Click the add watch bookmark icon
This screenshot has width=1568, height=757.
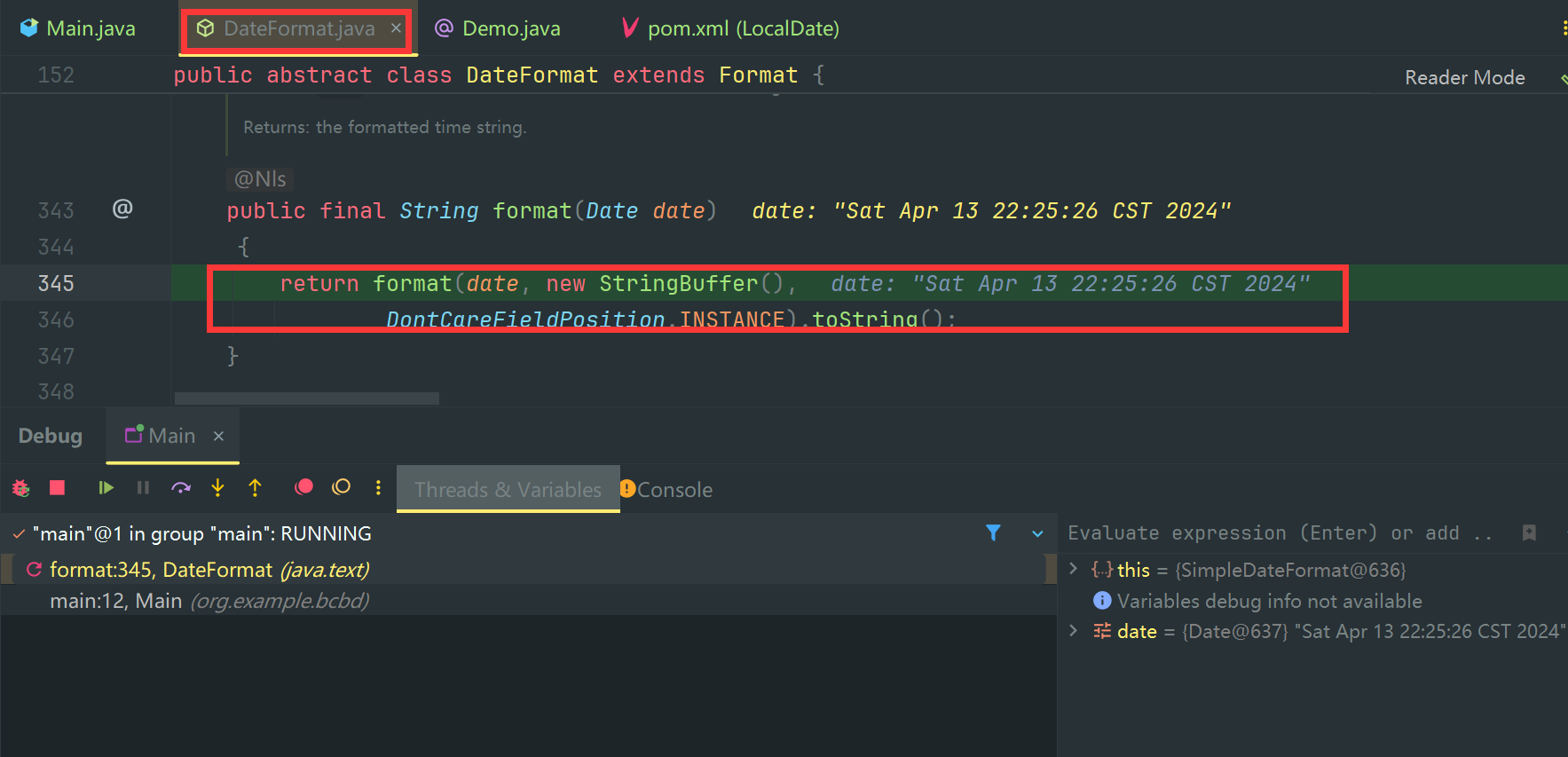(x=1529, y=532)
